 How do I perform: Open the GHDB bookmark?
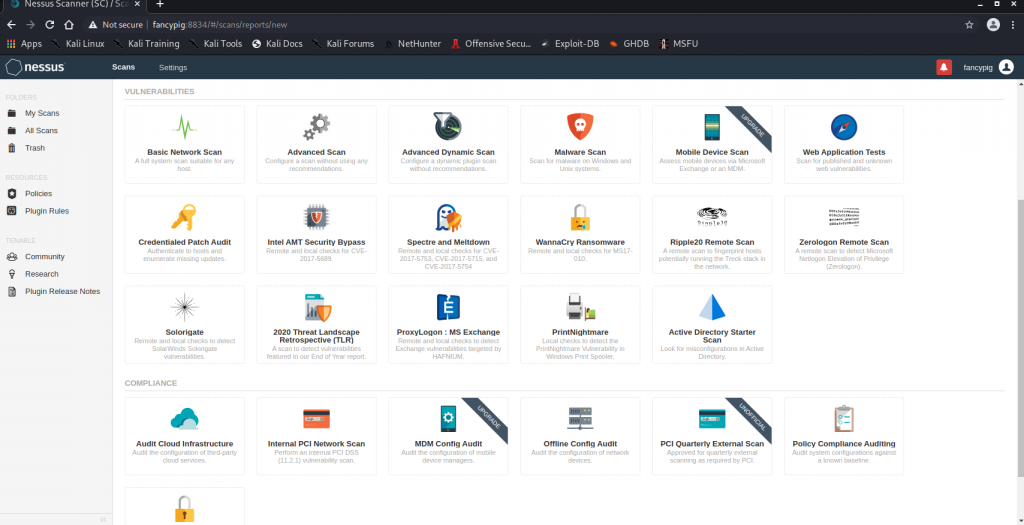(x=628, y=44)
